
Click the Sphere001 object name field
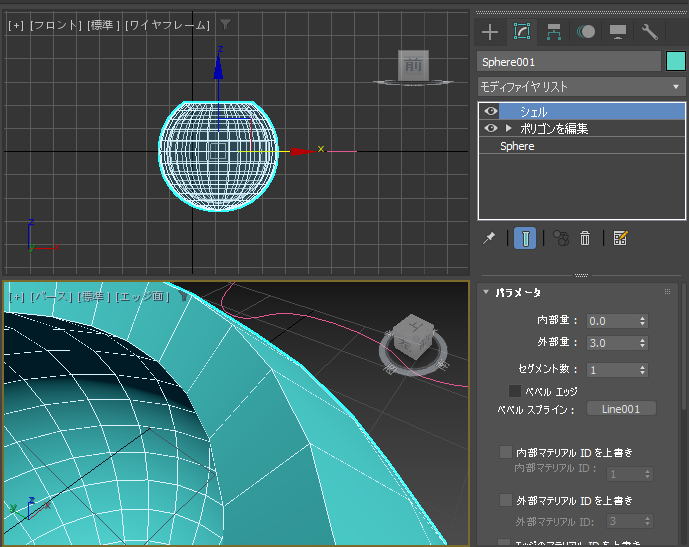[569, 62]
